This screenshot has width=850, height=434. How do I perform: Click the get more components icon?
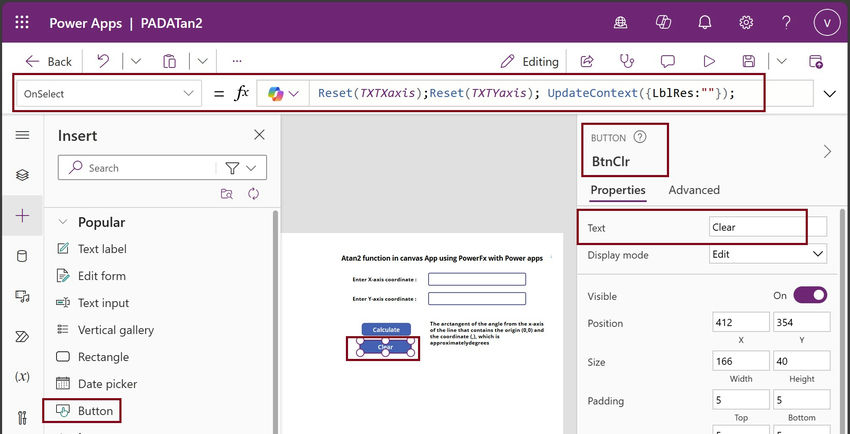point(227,194)
